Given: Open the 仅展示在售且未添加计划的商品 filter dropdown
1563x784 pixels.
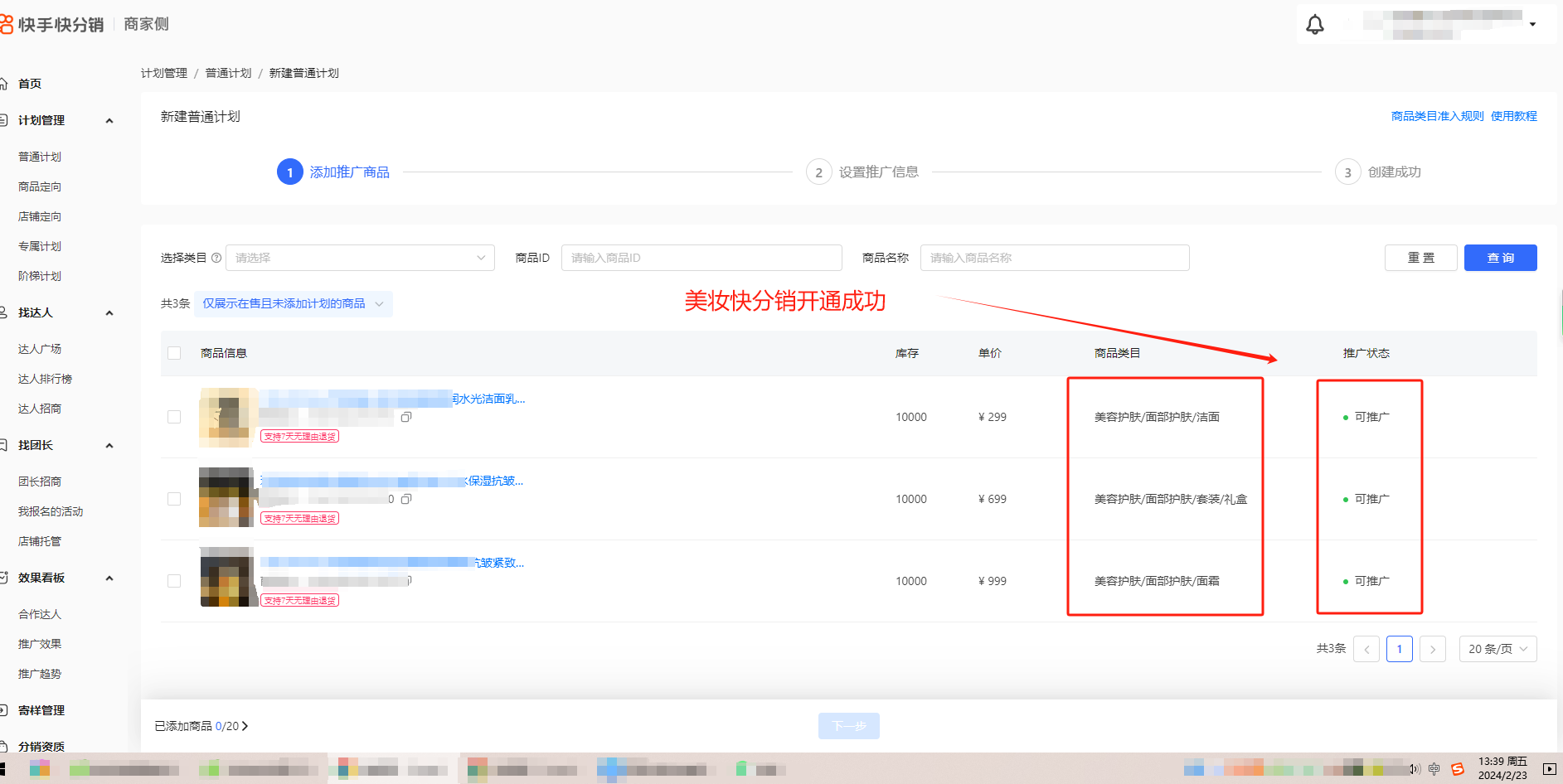Looking at the screenshot, I should [294, 304].
